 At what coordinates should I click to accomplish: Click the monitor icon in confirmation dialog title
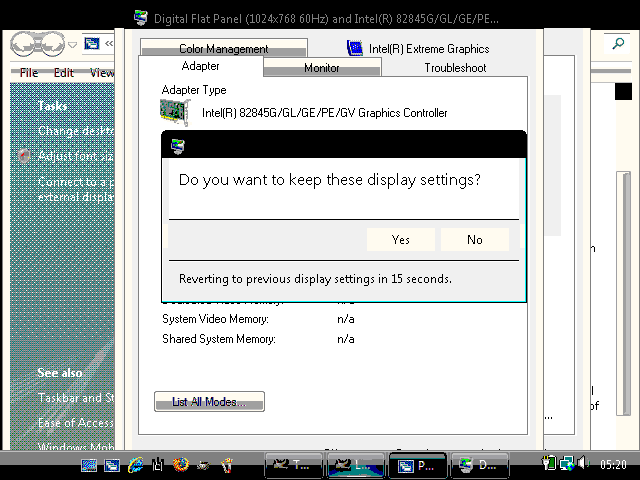(x=178, y=146)
